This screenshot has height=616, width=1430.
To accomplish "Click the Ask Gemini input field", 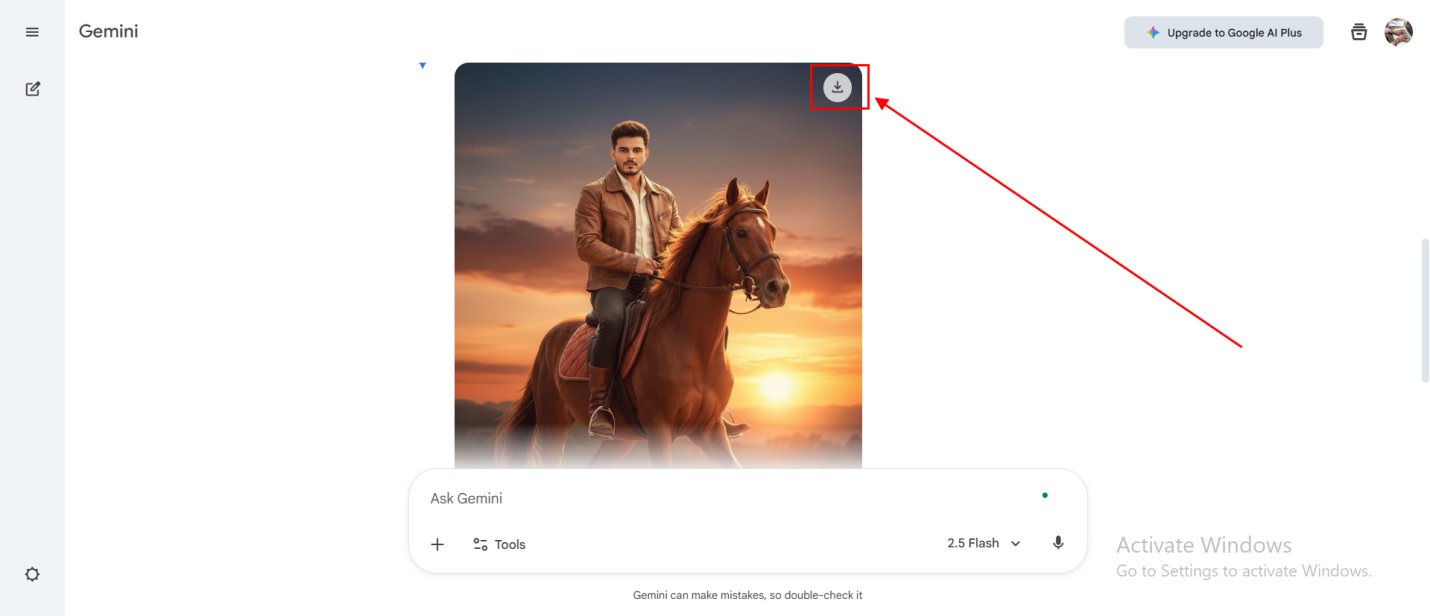I will (x=600, y=497).
